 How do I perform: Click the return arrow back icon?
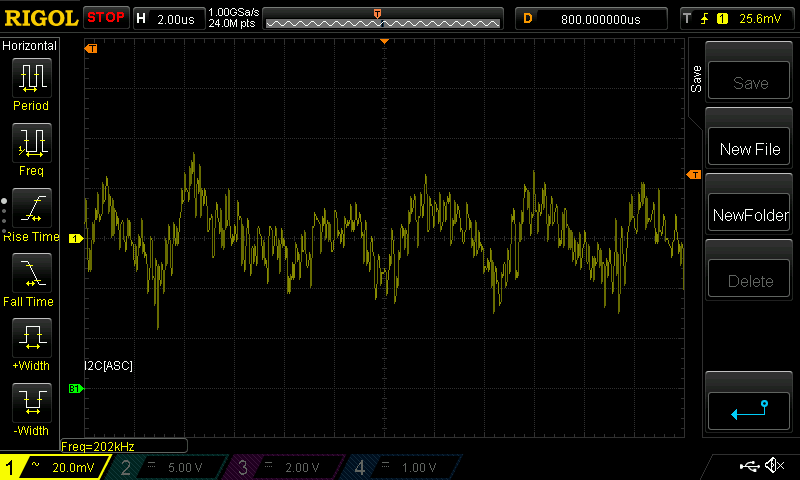(x=749, y=410)
